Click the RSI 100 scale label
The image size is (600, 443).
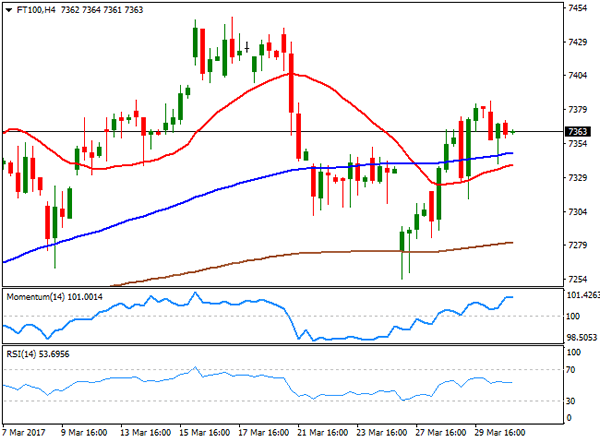574,352
